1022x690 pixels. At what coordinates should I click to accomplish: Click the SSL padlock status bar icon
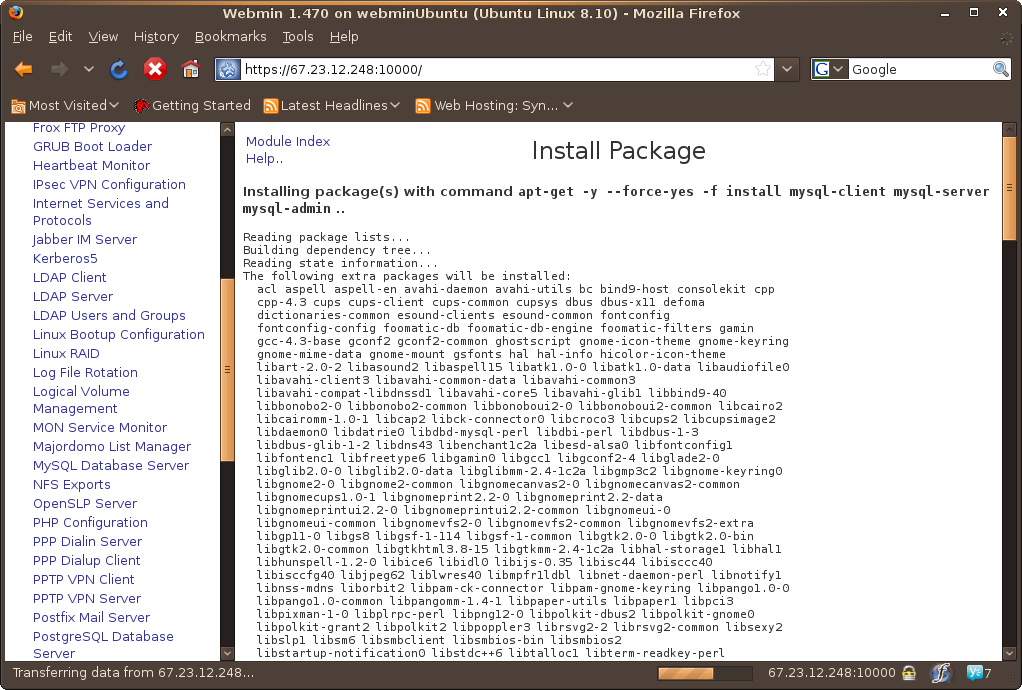click(x=909, y=673)
